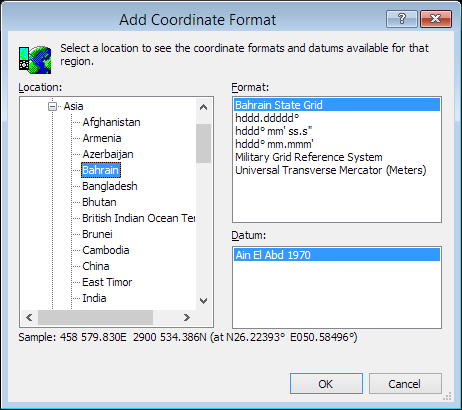Select China in the Location tree
462x410 pixels.
click(96, 266)
